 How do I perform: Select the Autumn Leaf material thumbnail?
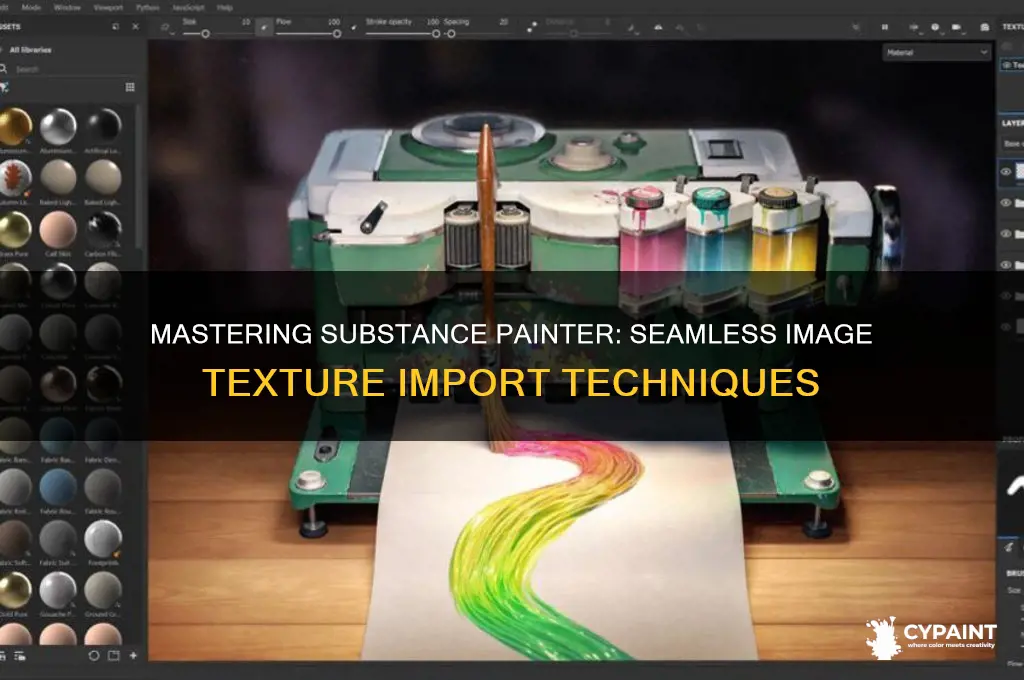click(14, 177)
